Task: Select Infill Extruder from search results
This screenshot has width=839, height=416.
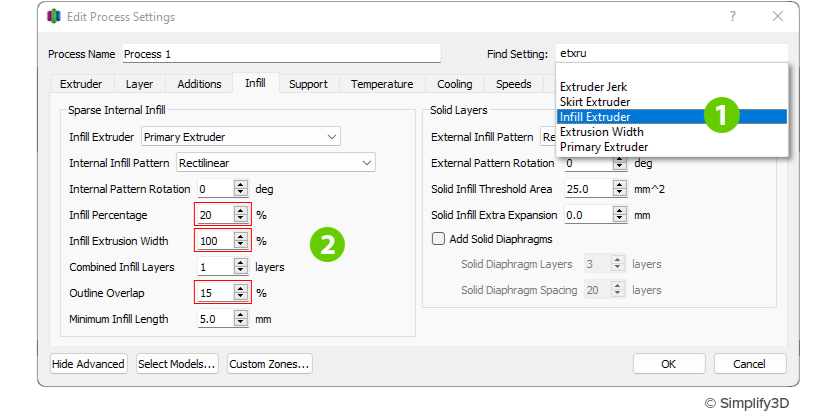Action: [595, 116]
